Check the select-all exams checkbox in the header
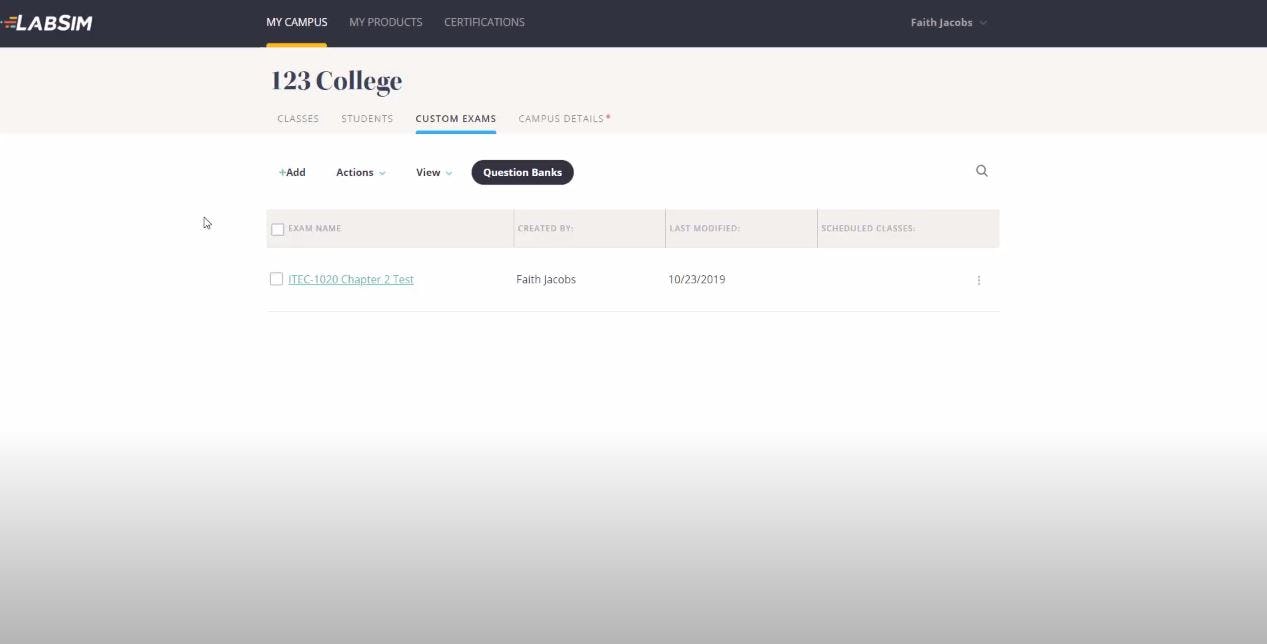 click(277, 228)
